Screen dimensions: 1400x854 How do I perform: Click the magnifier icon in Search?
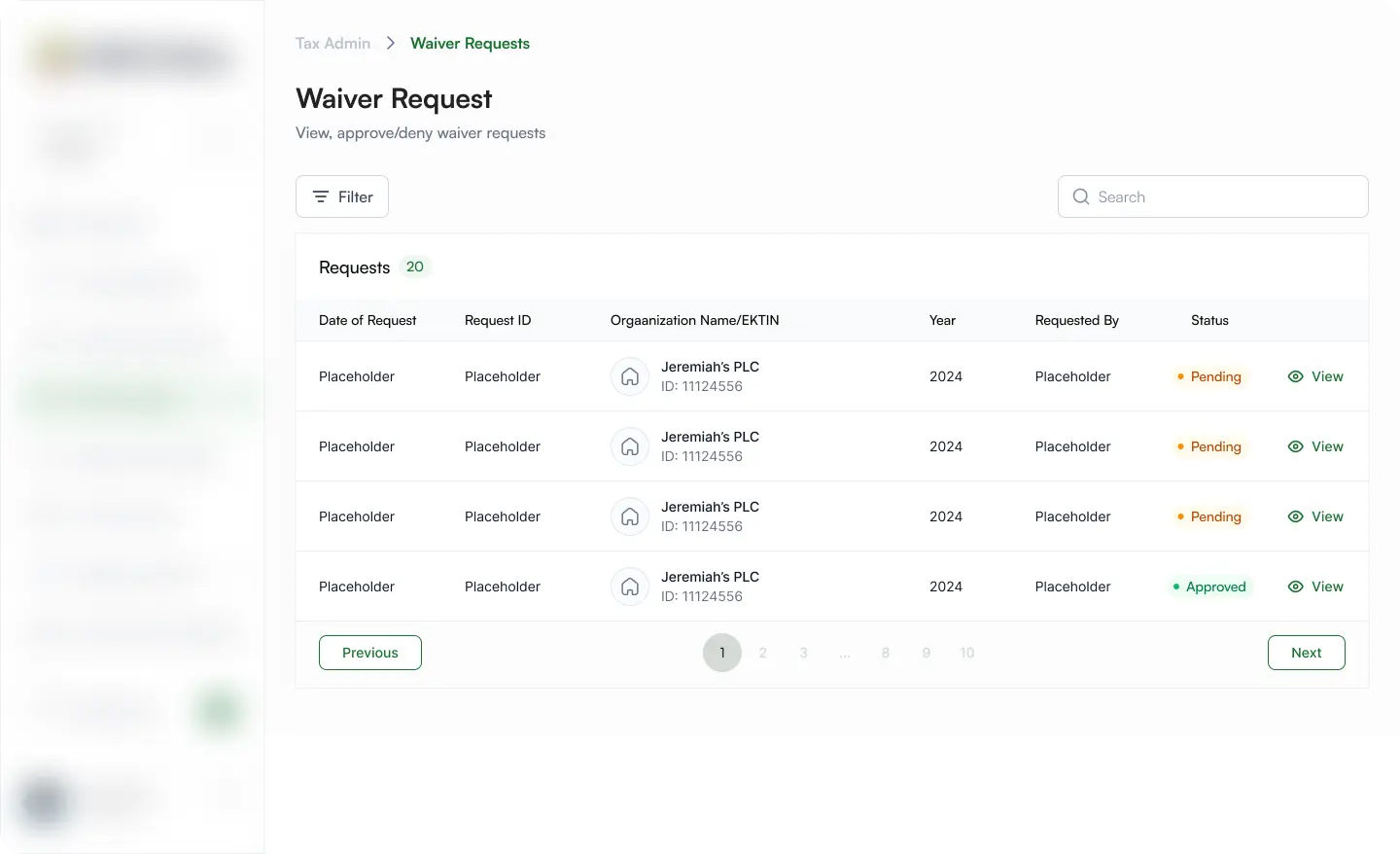click(x=1080, y=196)
